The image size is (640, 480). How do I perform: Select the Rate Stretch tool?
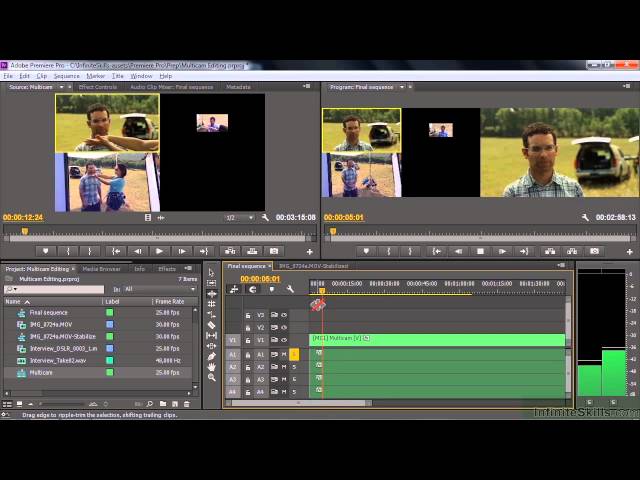click(211, 315)
